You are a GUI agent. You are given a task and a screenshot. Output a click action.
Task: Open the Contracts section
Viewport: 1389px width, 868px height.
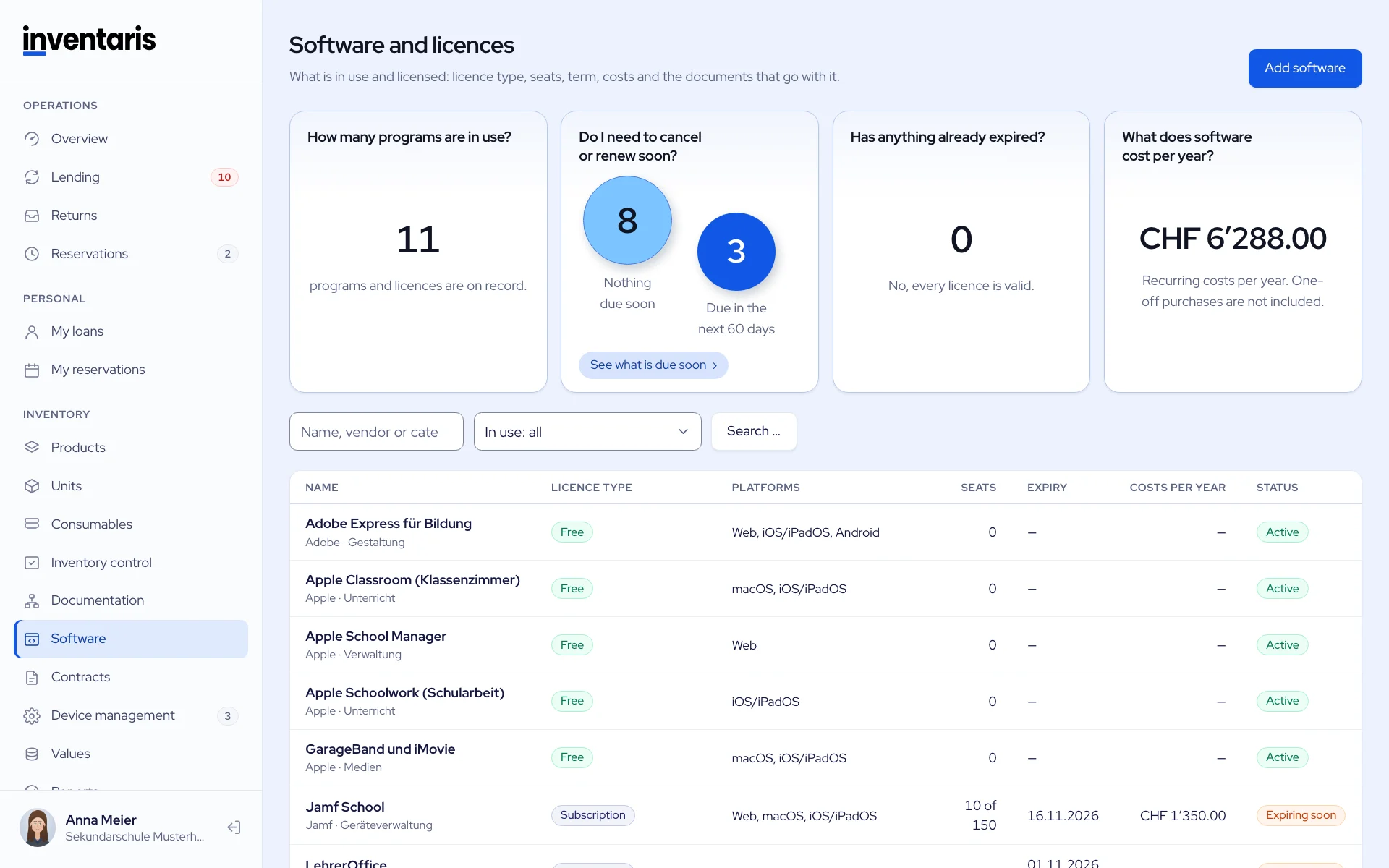pos(131,677)
